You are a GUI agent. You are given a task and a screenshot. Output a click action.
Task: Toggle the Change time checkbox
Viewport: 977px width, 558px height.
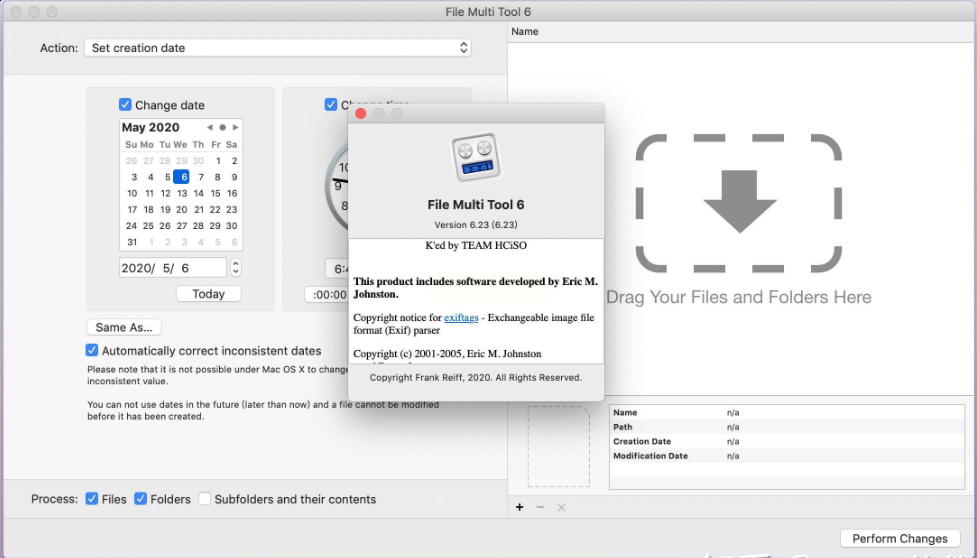[x=331, y=105]
